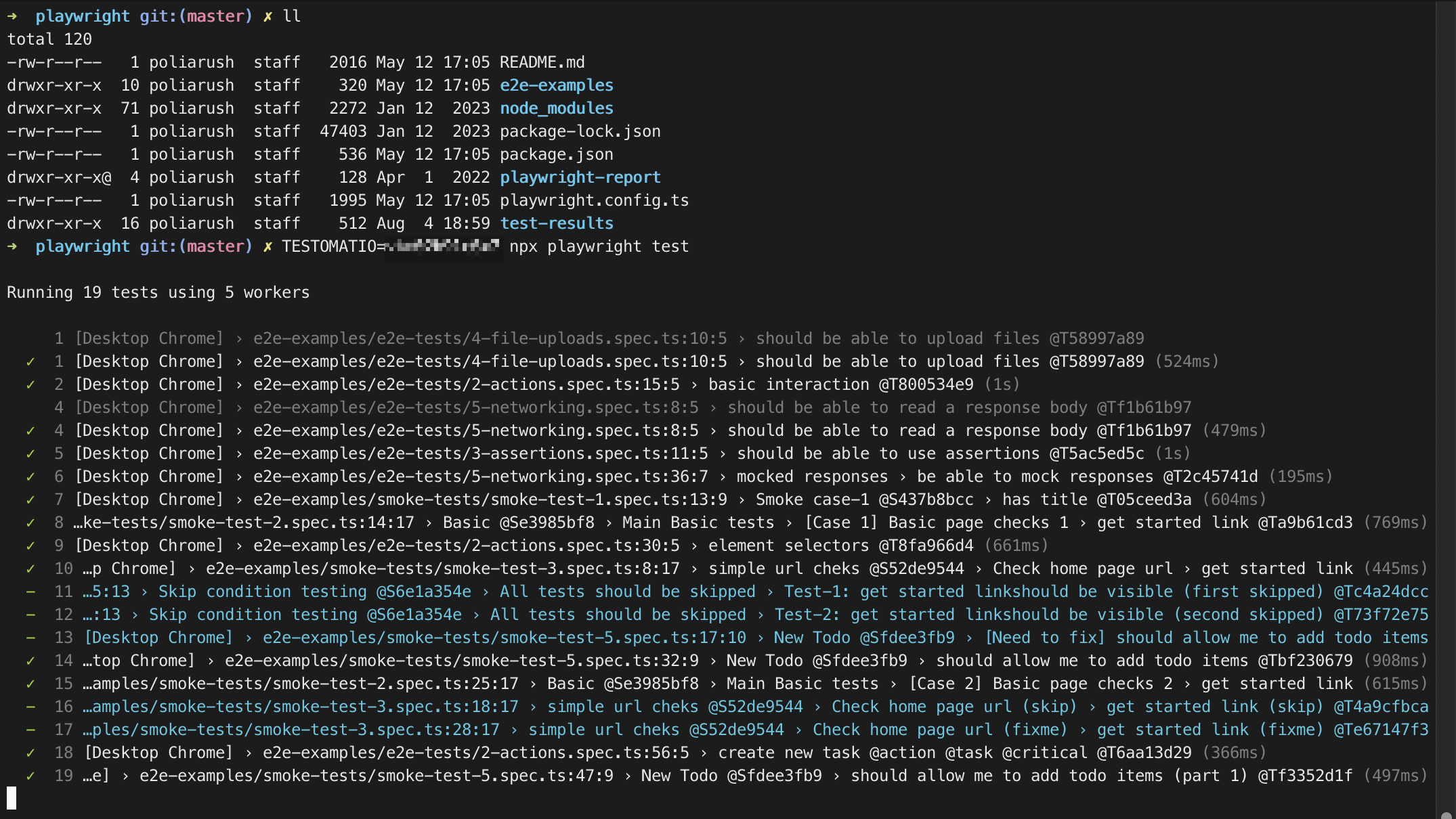
Task: Click the green checkmark for test 2
Action: [30, 384]
